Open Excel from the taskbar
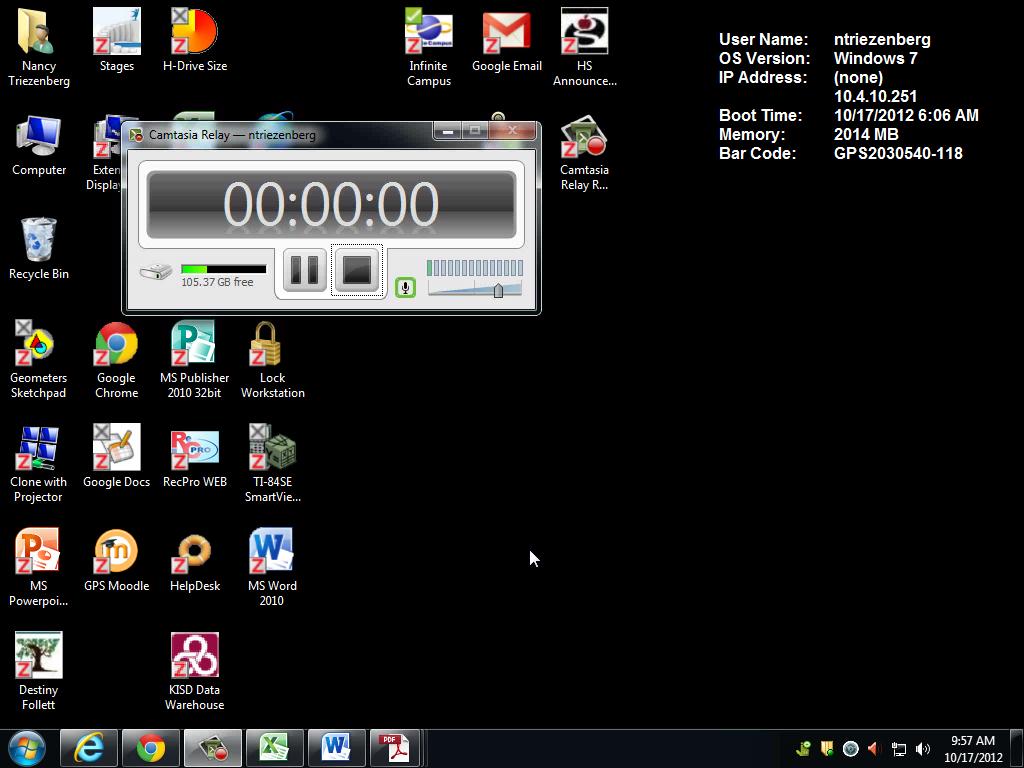This screenshot has height=768, width=1024. [x=275, y=748]
